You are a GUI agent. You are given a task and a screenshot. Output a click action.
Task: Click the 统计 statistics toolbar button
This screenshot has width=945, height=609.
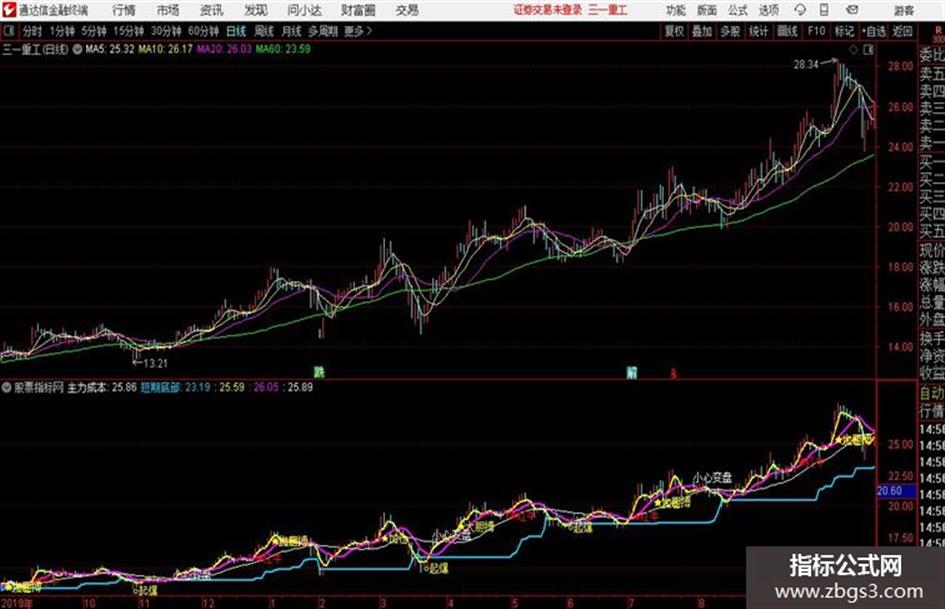[759, 31]
